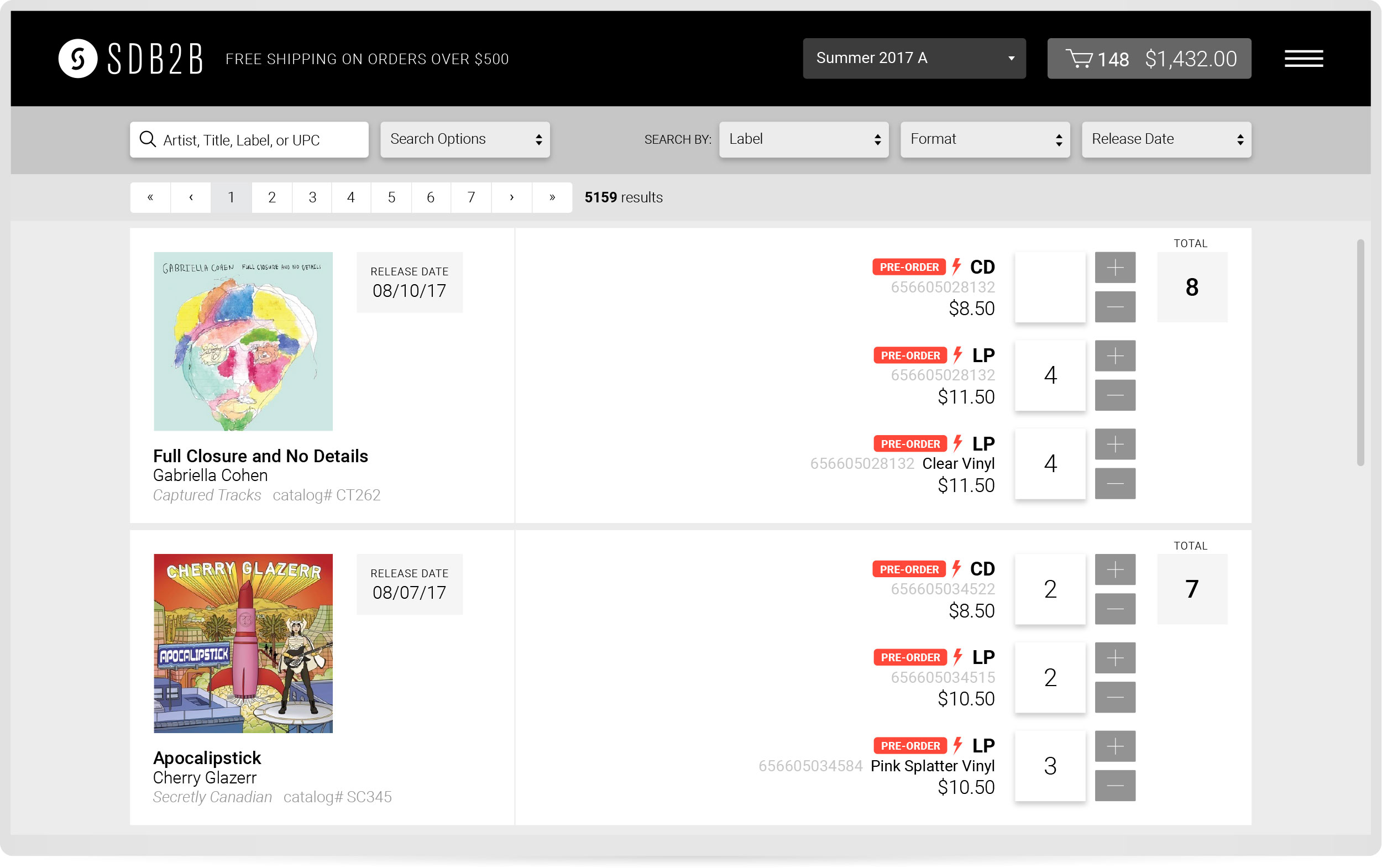This screenshot has width=1382, height=868.
Task: Increase Apocalipstick $10.50 standard LP quantity
Action: point(1115,657)
